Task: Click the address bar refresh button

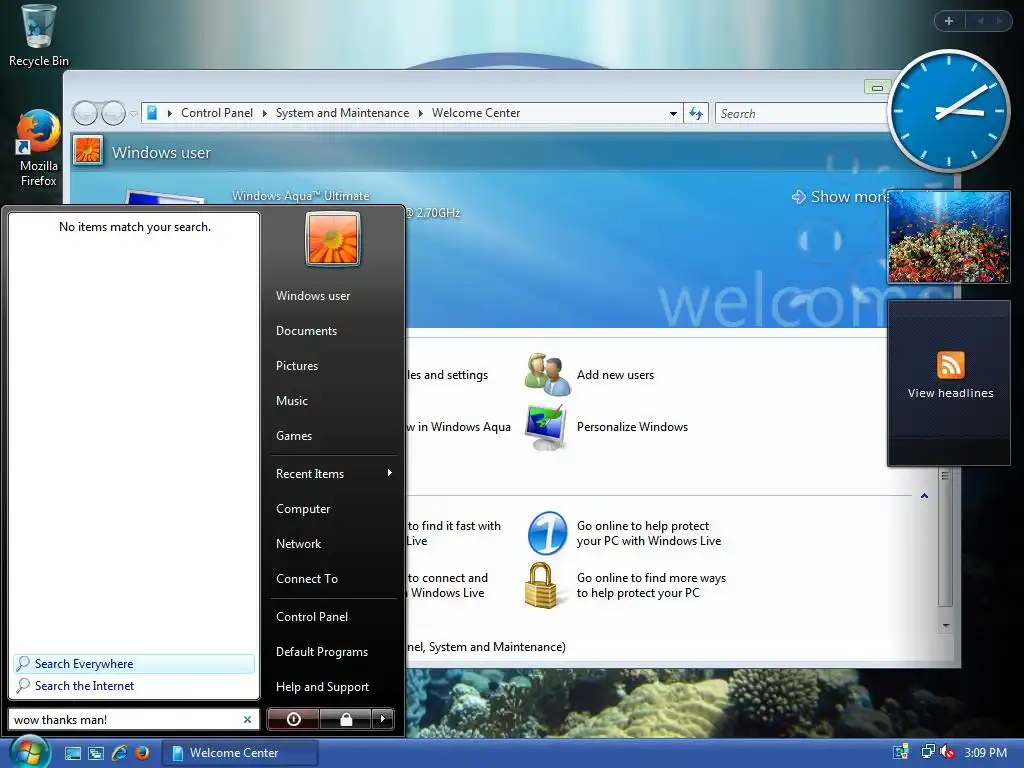Action: point(696,114)
